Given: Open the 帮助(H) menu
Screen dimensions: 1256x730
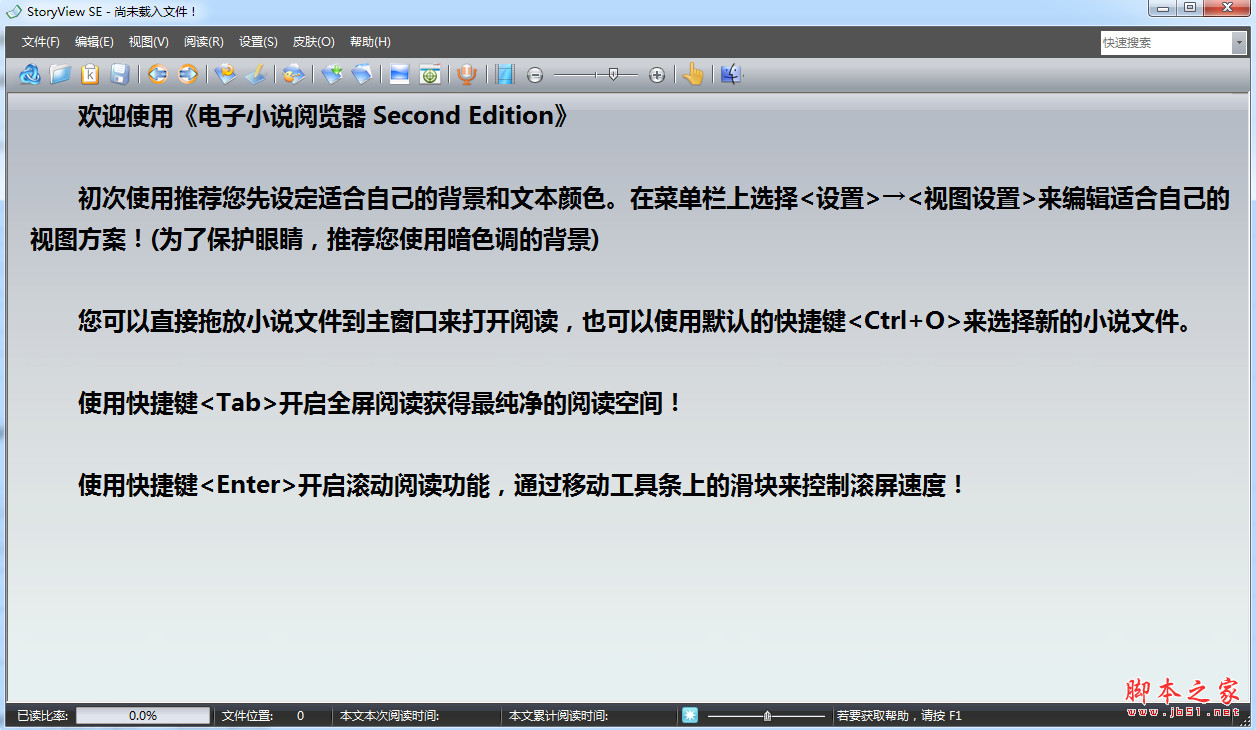Looking at the screenshot, I should tap(370, 42).
